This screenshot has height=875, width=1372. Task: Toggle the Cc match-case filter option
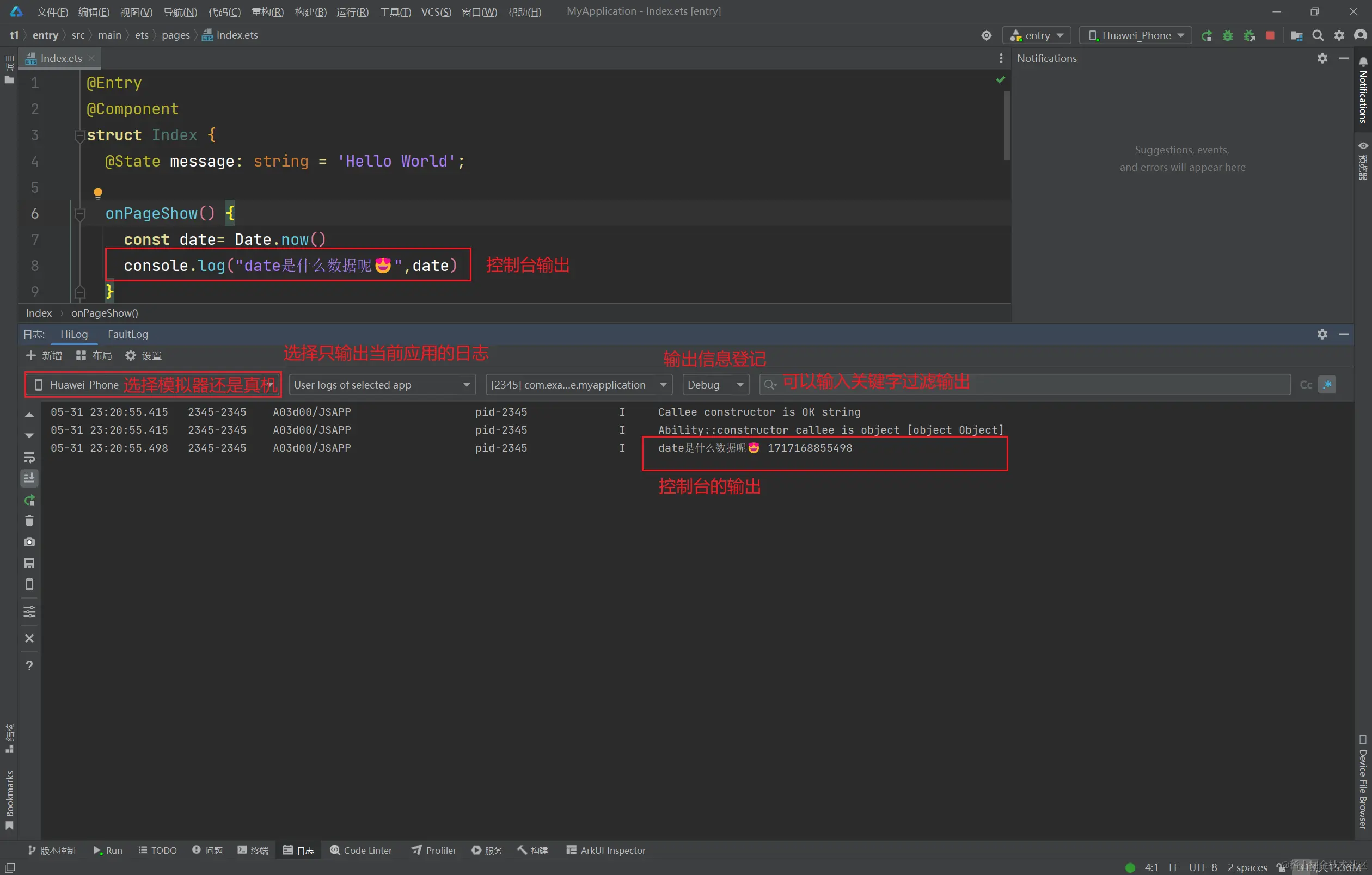point(1306,385)
